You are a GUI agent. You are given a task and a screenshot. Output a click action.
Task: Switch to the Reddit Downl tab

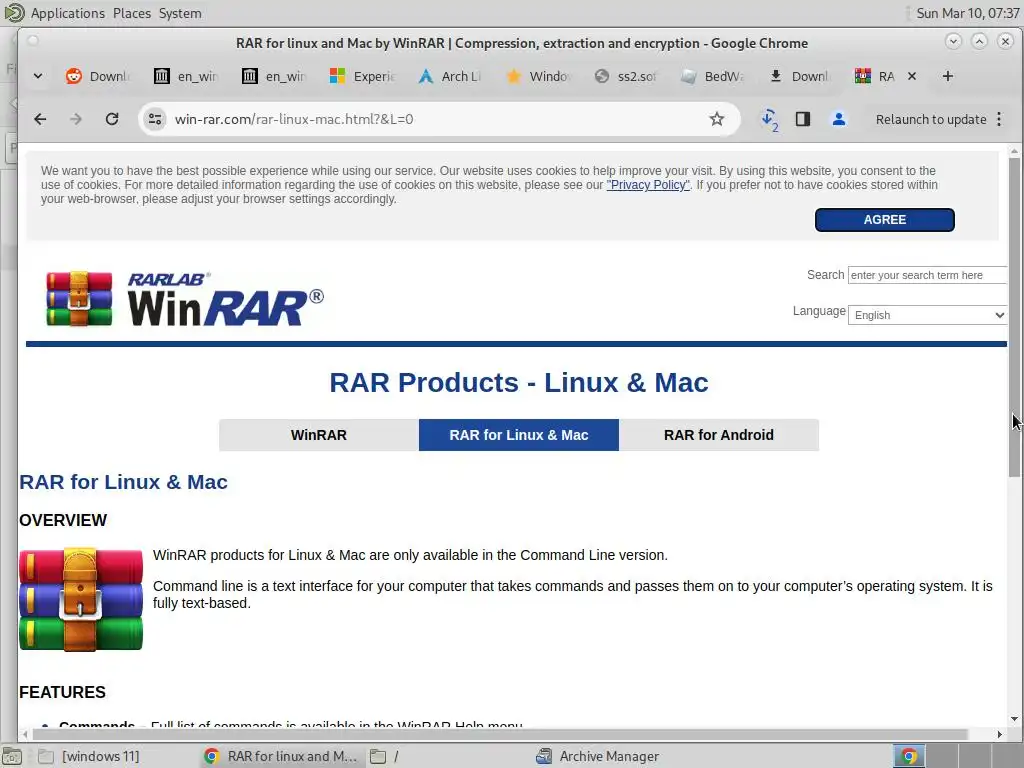pos(99,76)
